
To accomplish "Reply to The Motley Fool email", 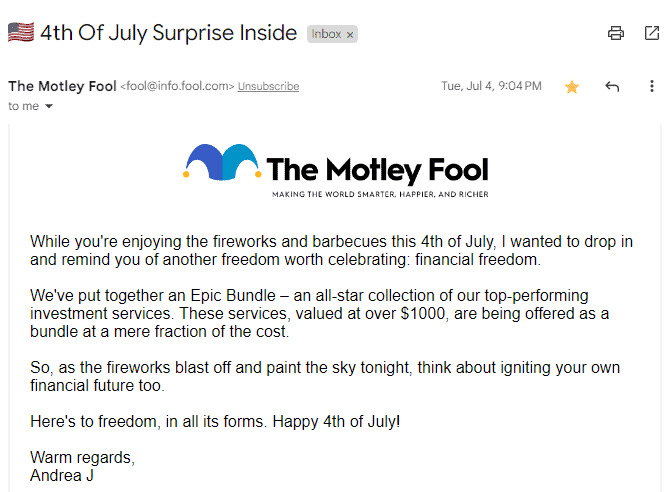I will [x=612, y=87].
